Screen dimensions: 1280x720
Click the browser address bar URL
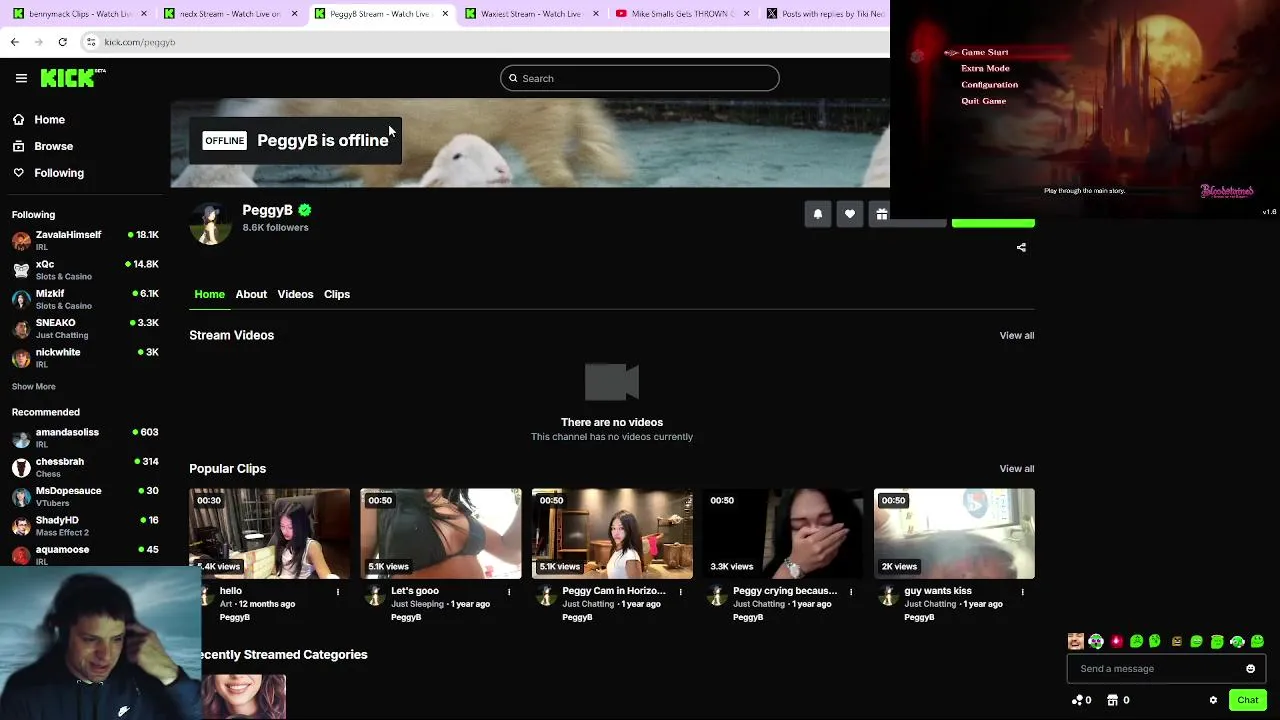(x=140, y=42)
